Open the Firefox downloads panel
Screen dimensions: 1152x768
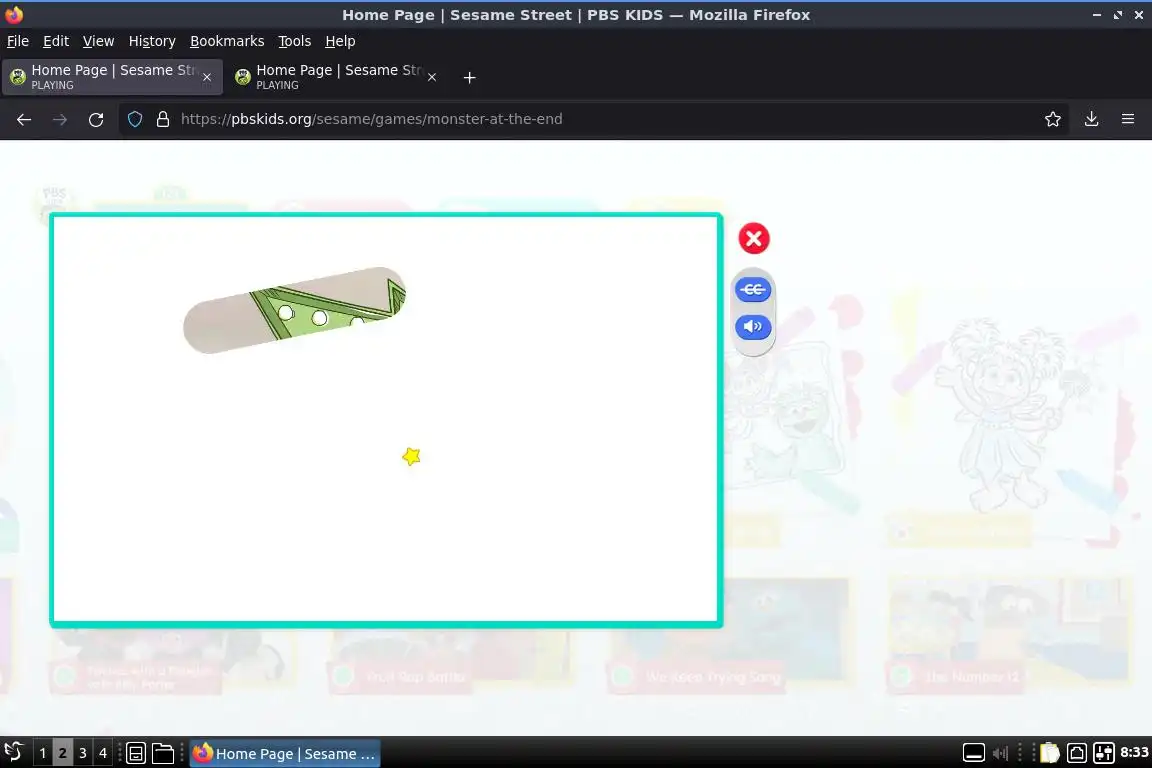pyautogui.click(x=1092, y=119)
